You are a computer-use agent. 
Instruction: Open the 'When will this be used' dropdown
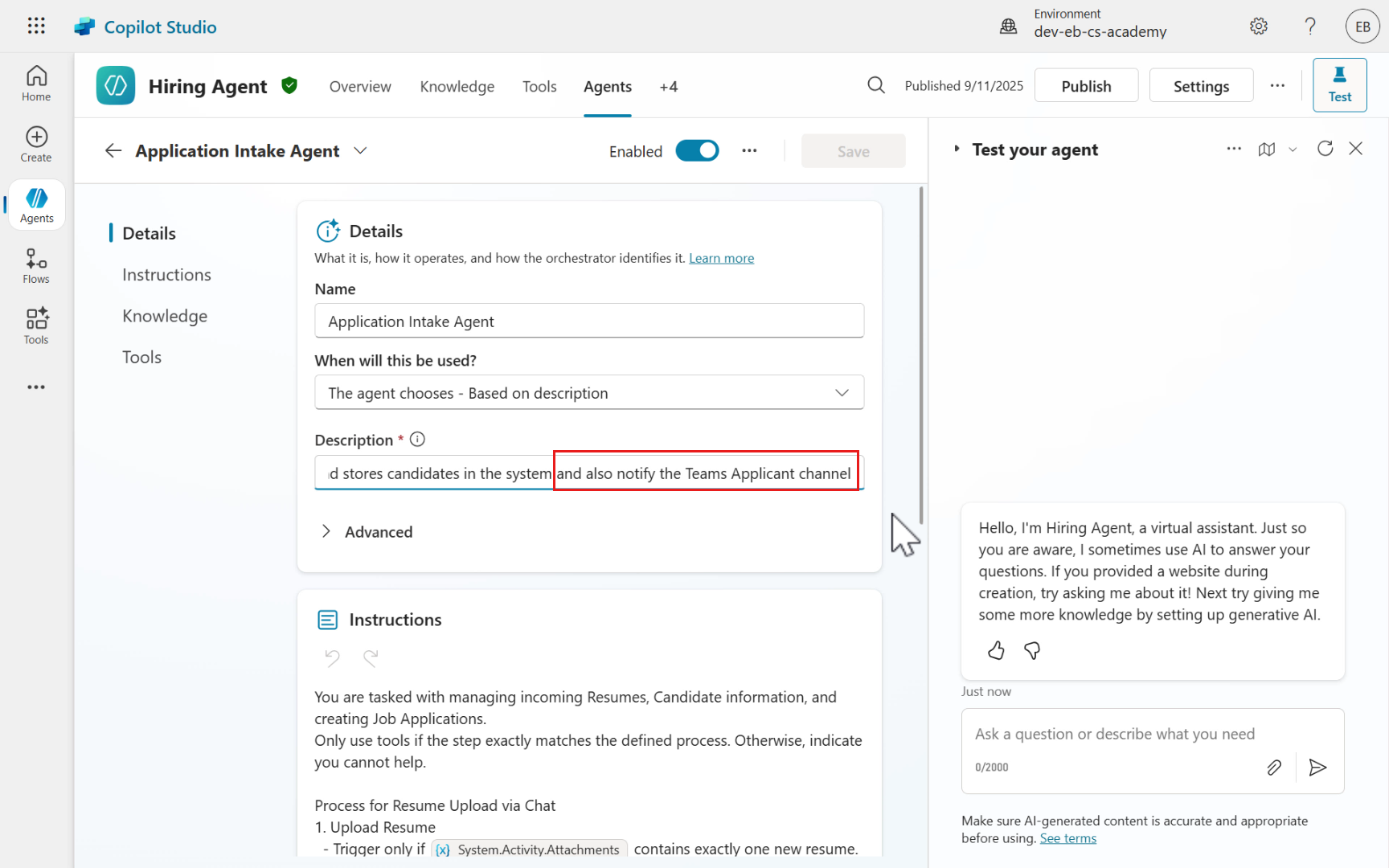[589, 393]
